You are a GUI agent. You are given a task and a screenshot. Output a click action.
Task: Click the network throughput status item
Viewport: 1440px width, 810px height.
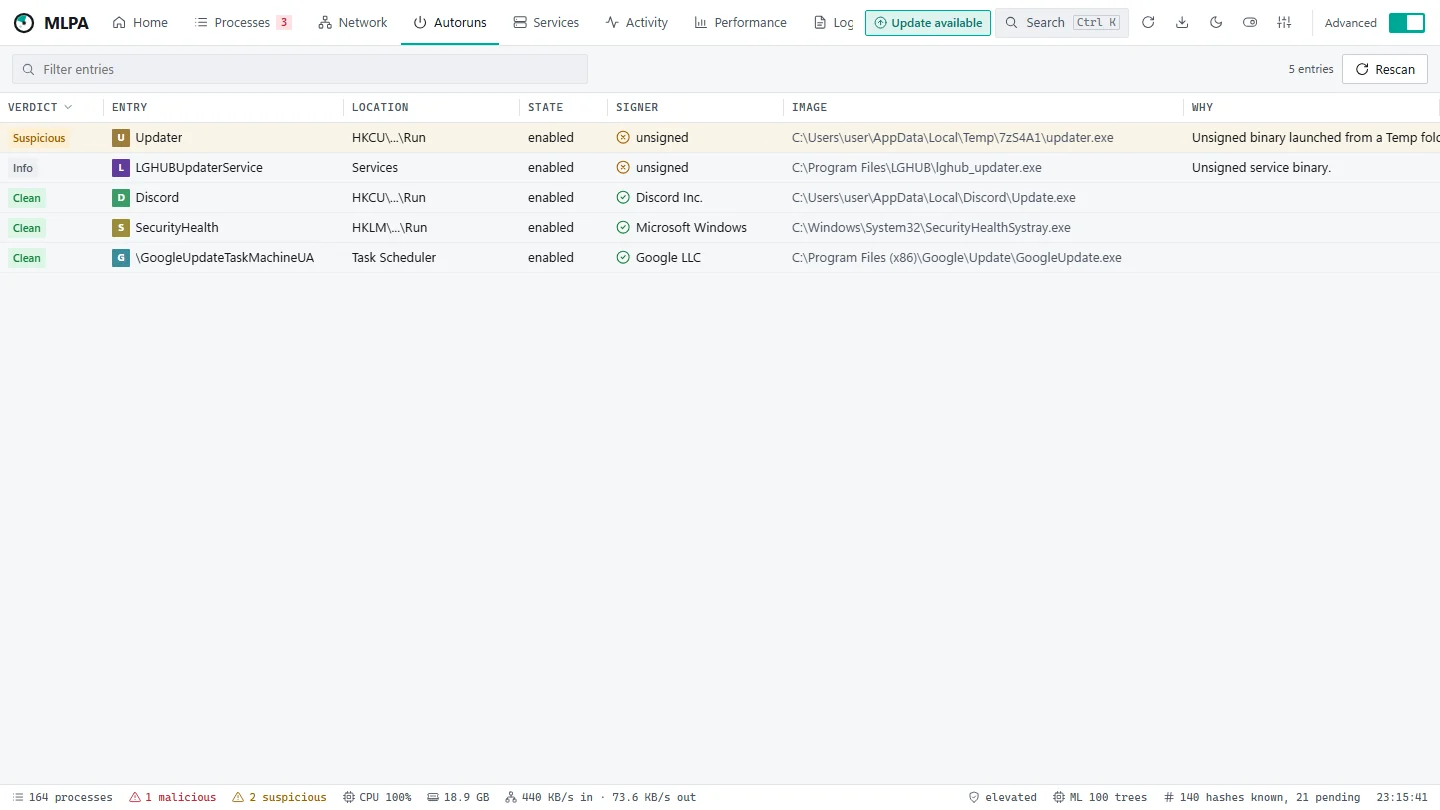coord(600,797)
